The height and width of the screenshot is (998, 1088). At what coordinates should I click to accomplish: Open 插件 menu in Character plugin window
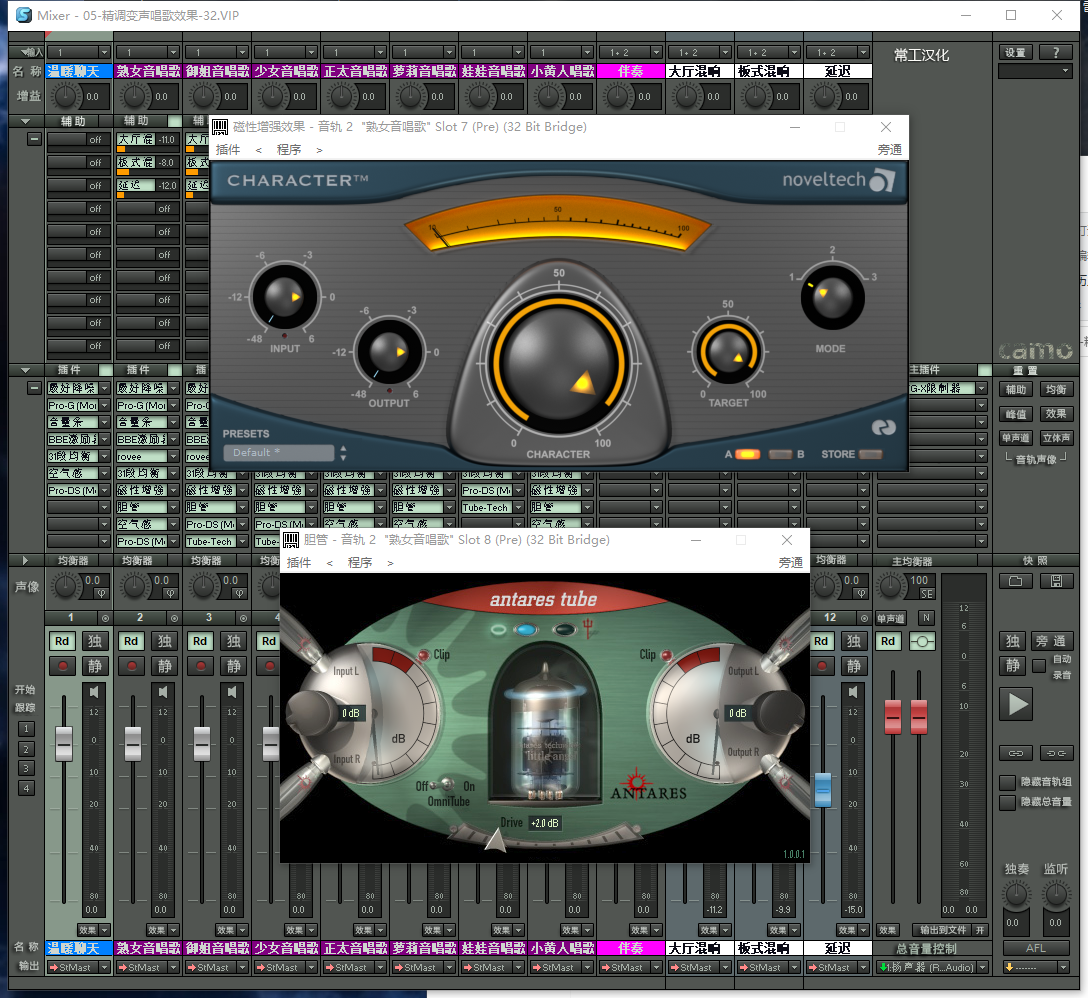tap(228, 150)
